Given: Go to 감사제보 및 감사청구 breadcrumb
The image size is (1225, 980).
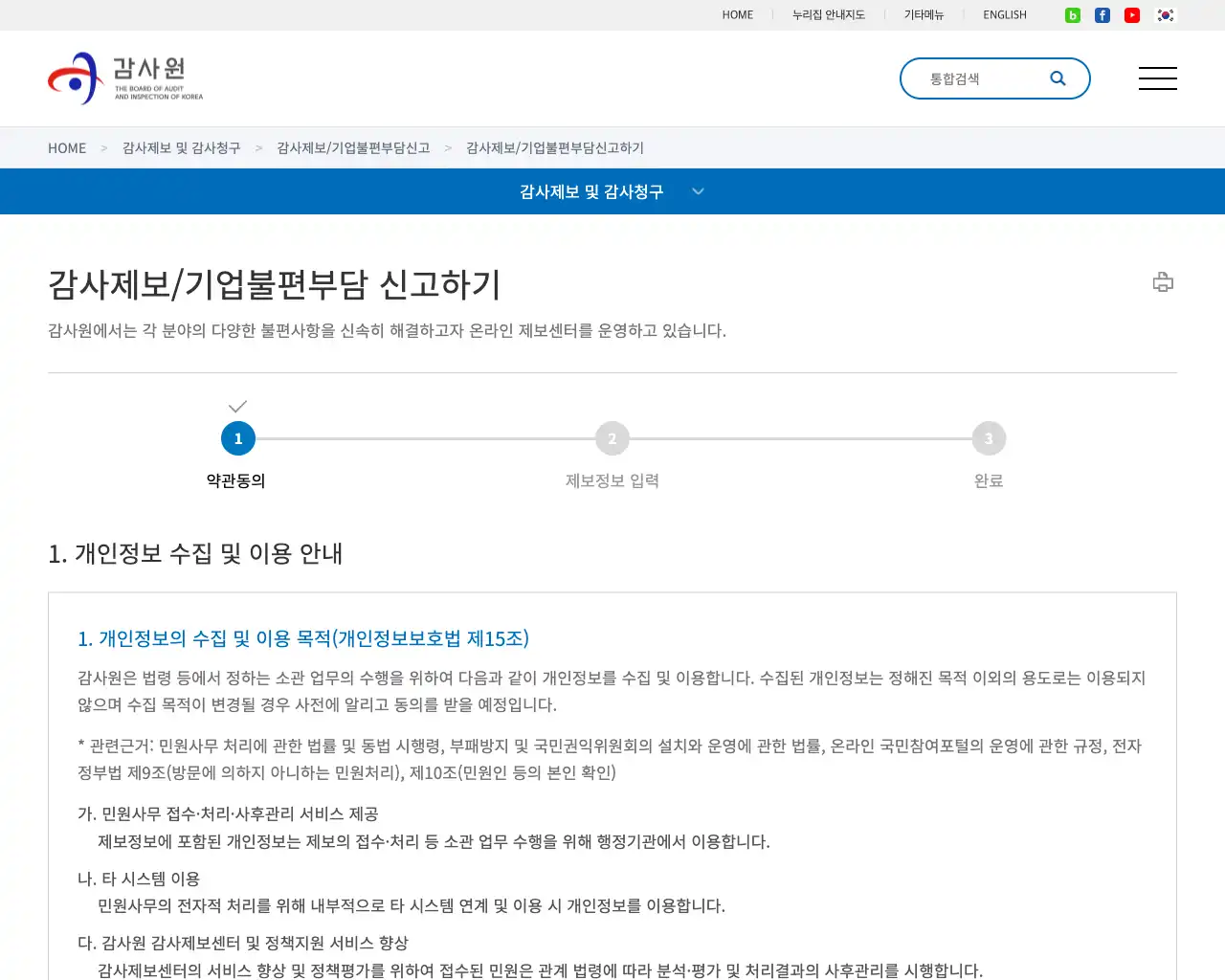Looking at the screenshot, I should click(182, 148).
